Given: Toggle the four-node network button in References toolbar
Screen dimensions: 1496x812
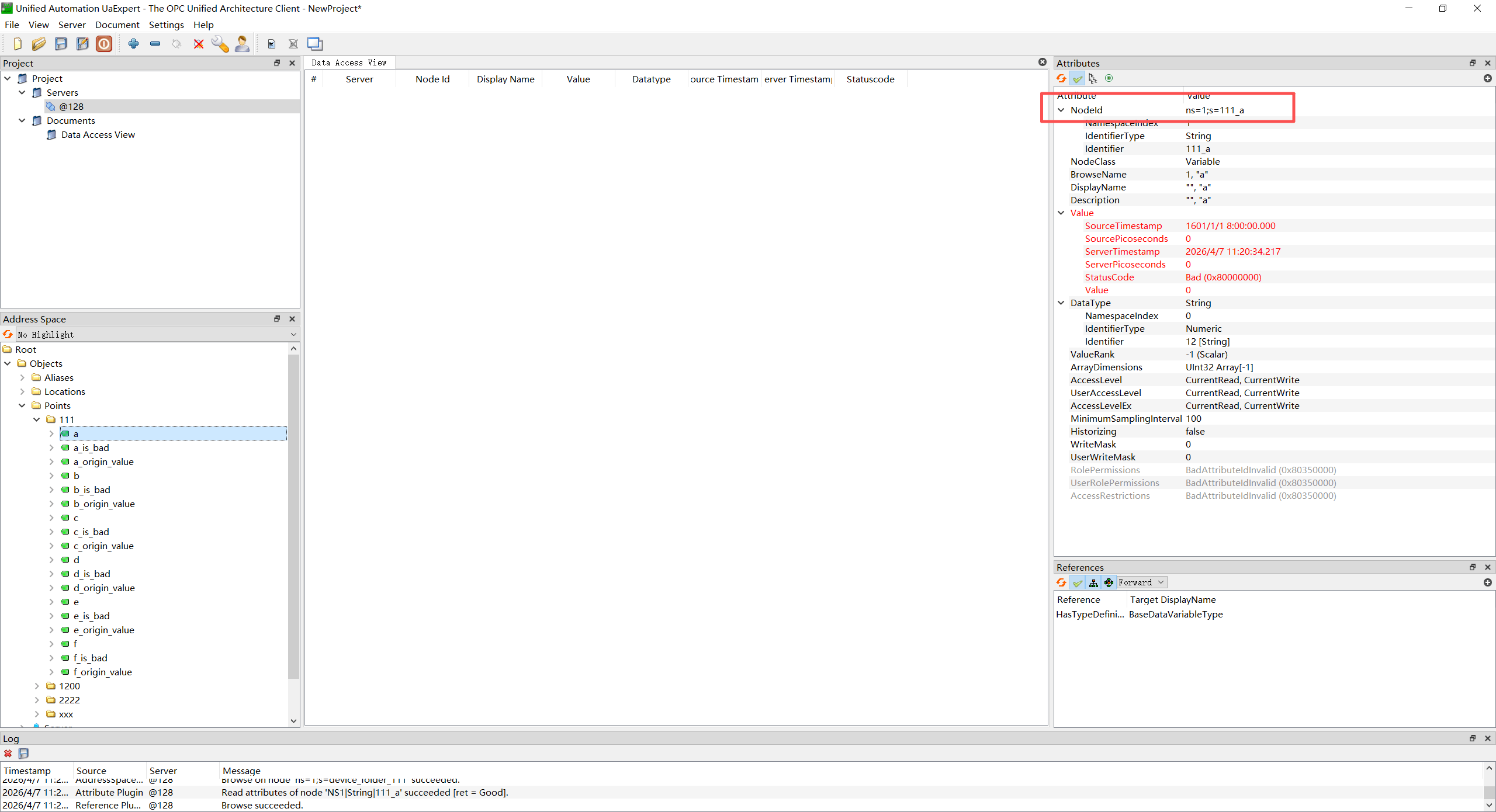Looking at the screenshot, I should click(x=1109, y=582).
